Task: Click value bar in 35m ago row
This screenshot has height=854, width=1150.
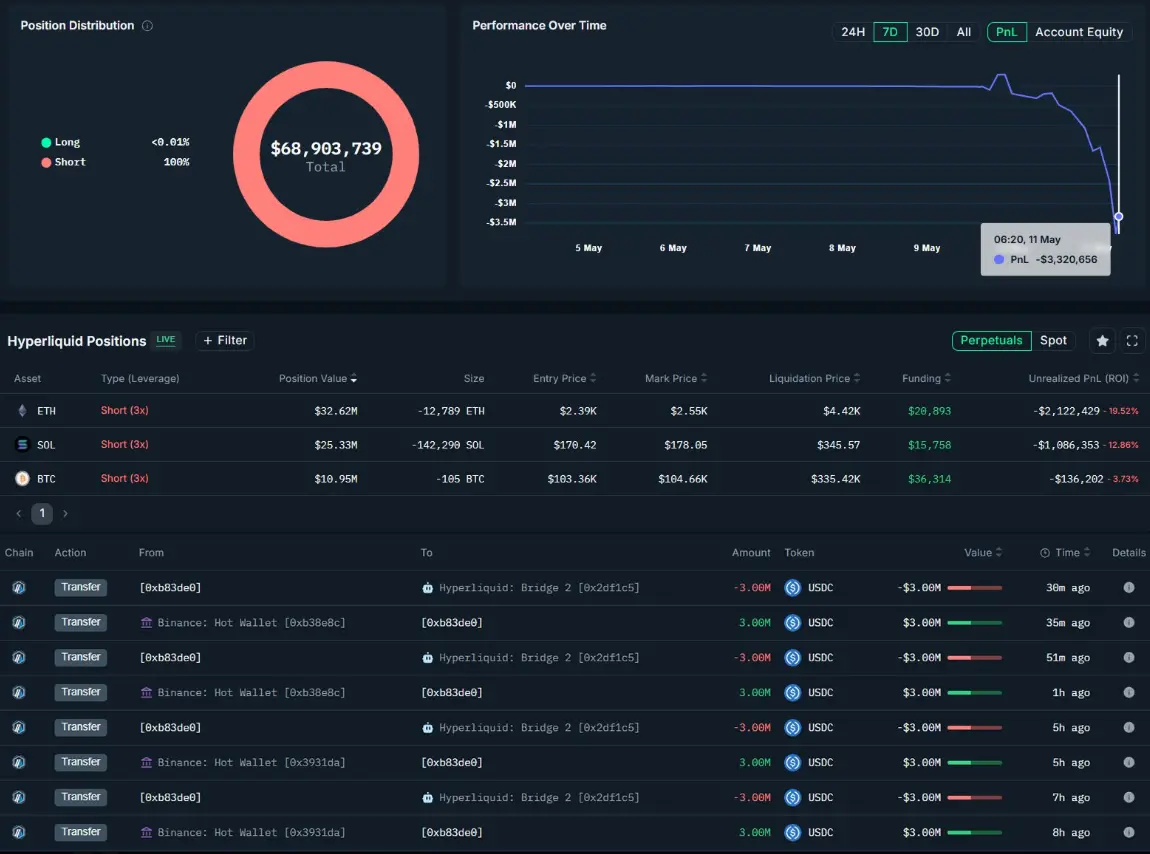Action: 974,622
